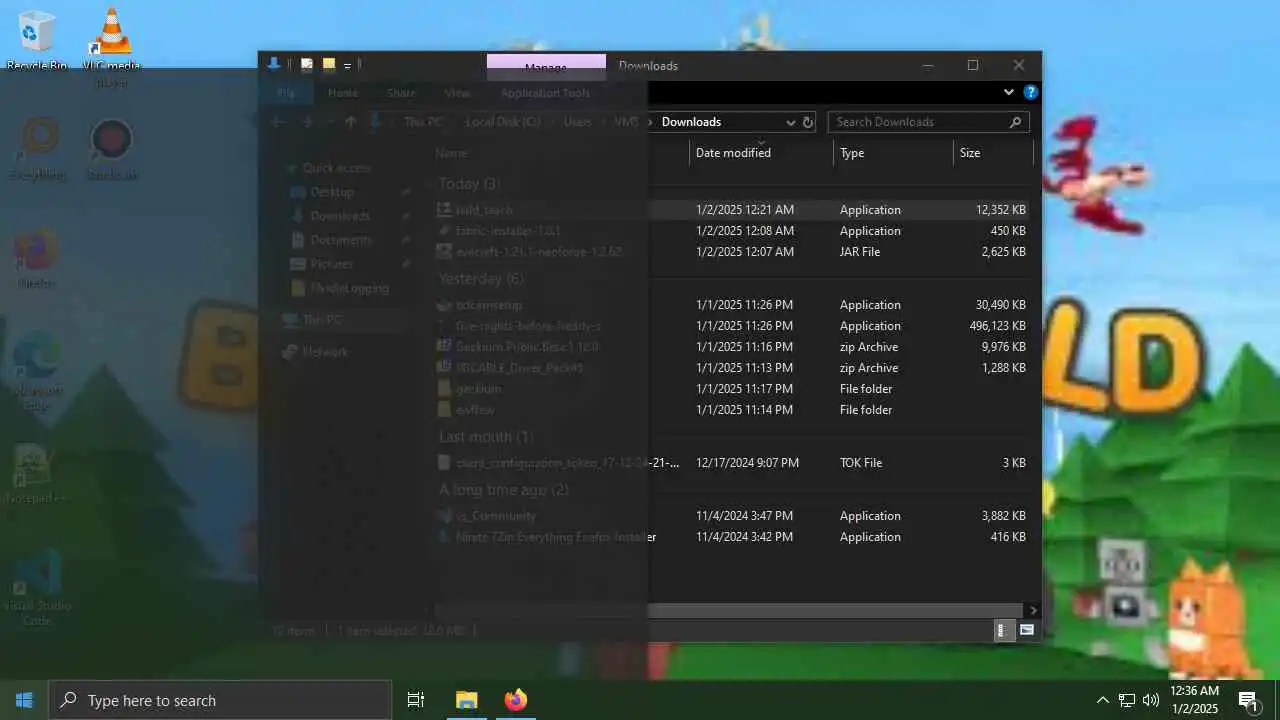Screen dimensions: 1280x720
Task: Sort by Size column header
Action: (x=993, y=153)
